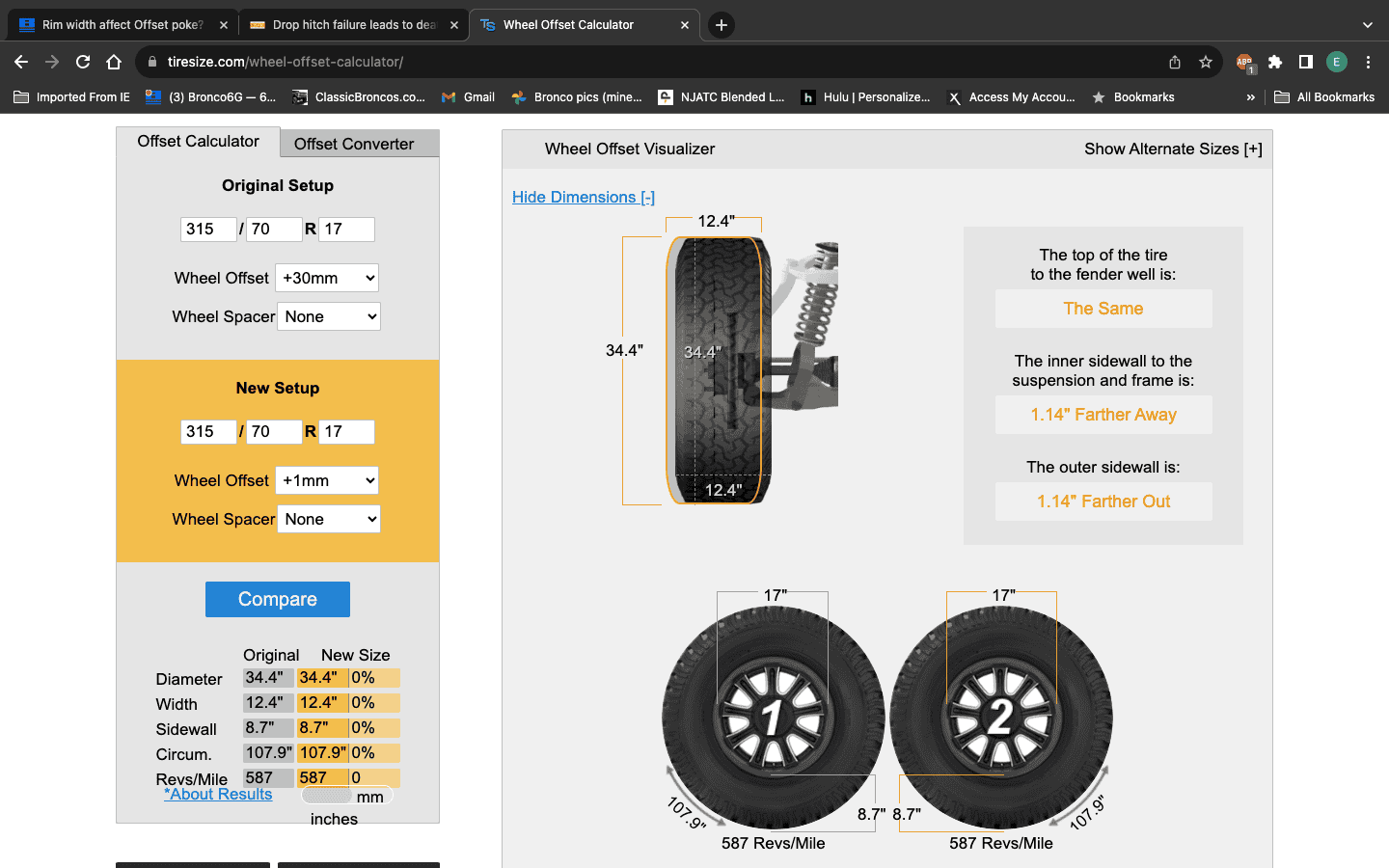Image resolution: width=1389 pixels, height=868 pixels.
Task: Go back to the previous page
Action: coord(21,62)
